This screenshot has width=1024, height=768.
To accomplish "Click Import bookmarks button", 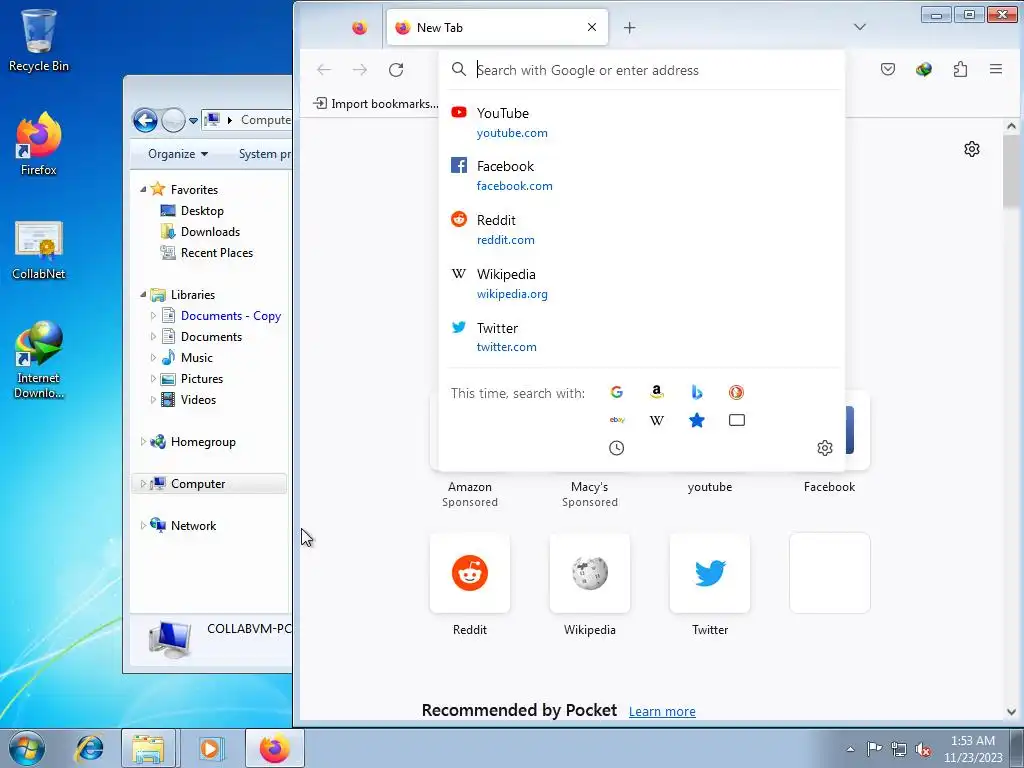I will tap(376, 104).
